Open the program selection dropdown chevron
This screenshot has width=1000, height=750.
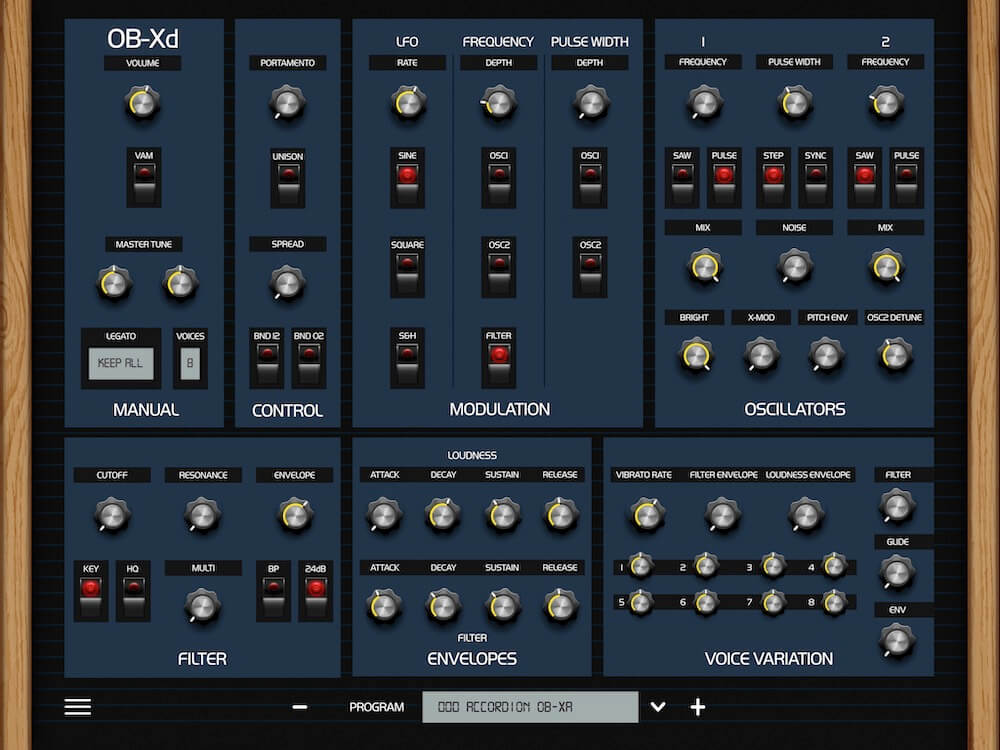[x=658, y=707]
